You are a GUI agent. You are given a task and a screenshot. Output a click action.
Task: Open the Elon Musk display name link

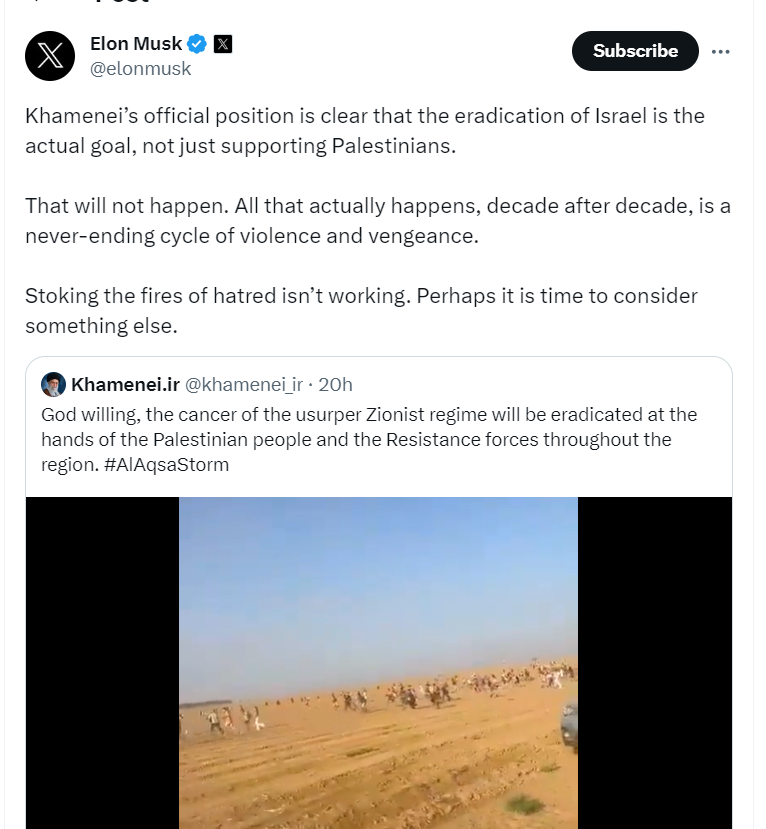coord(136,44)
